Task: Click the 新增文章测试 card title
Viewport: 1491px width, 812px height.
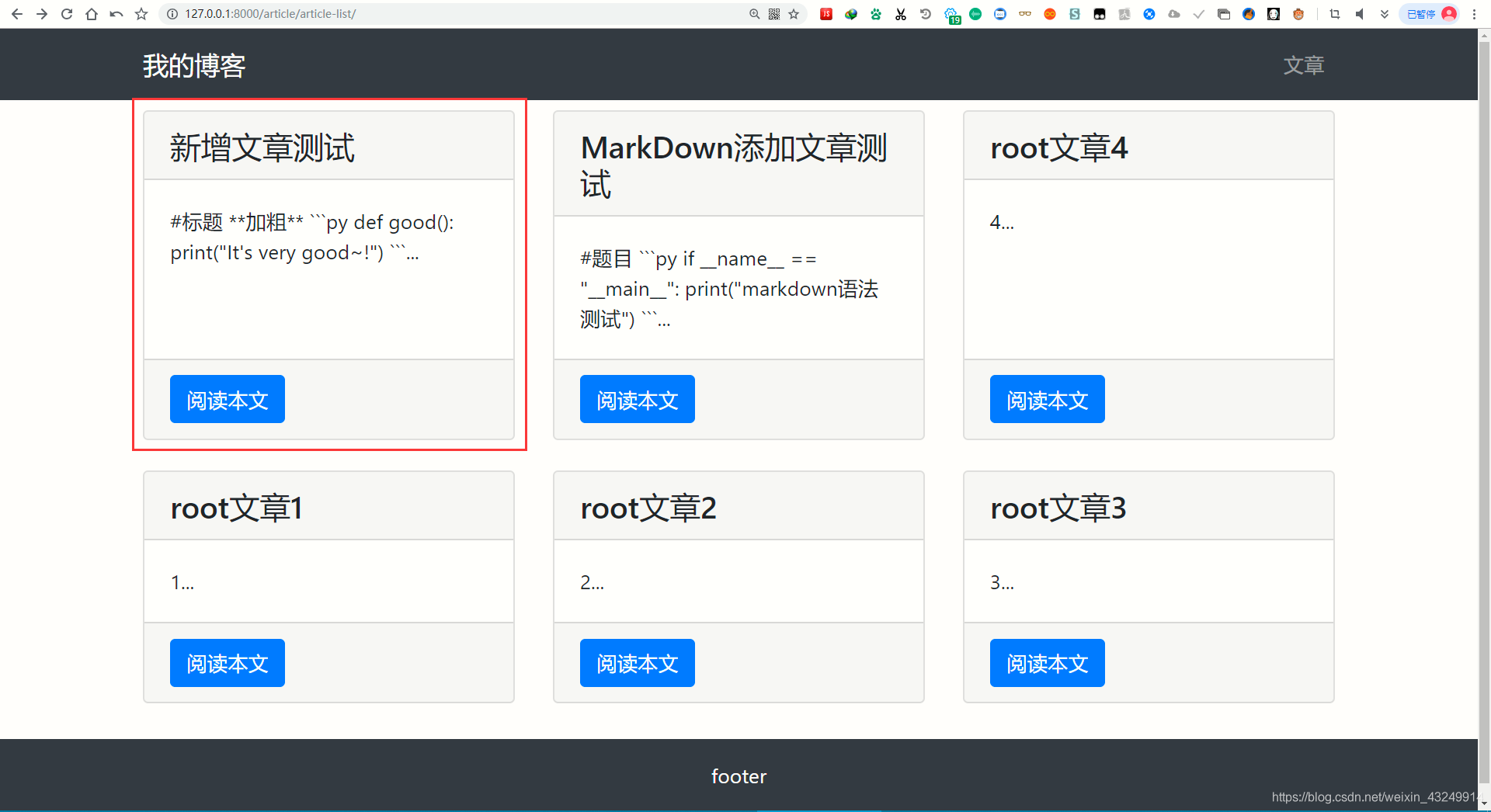Action: [262, 147]
